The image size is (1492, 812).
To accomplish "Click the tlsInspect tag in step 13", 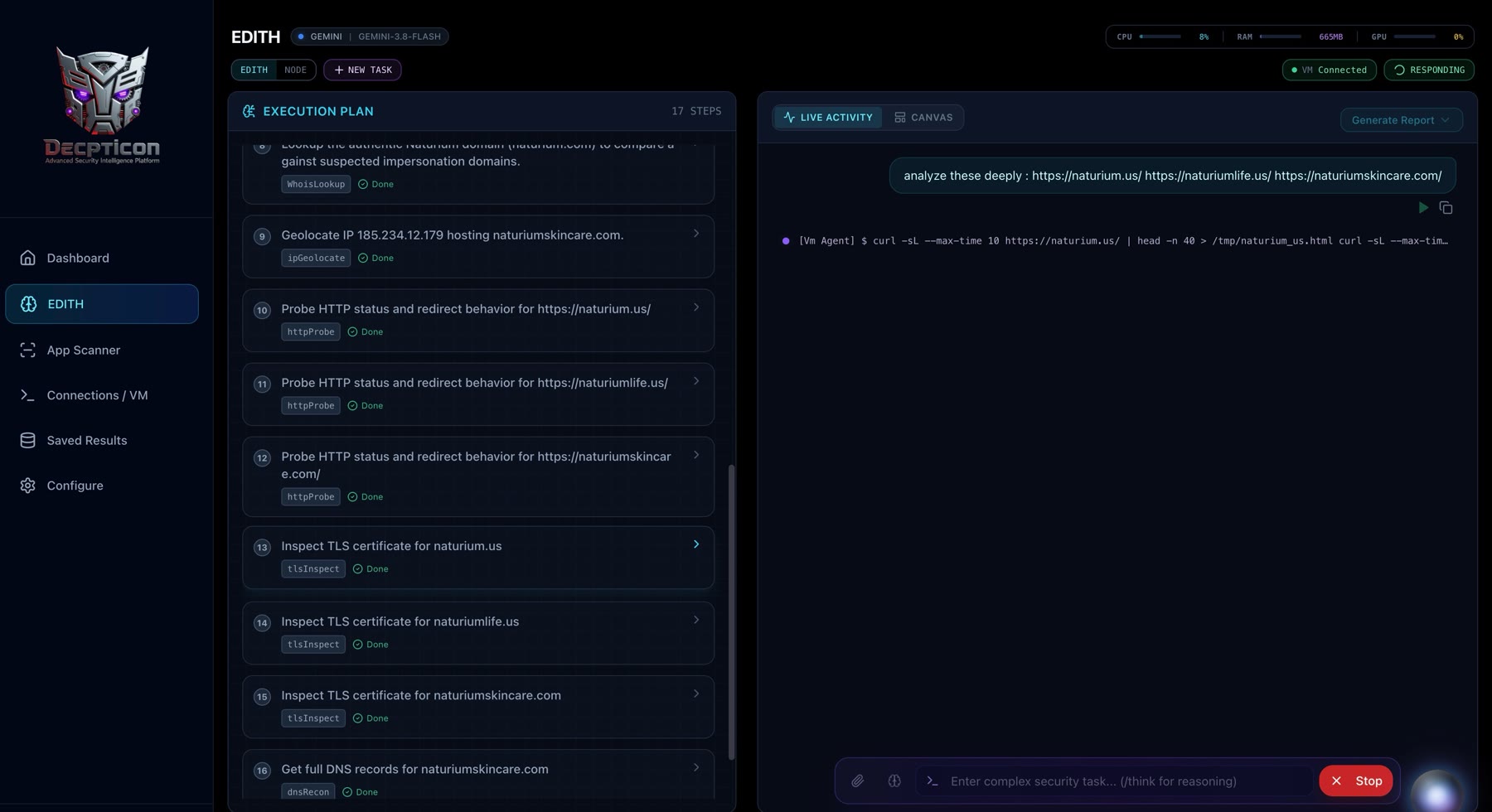I will 312,569.
